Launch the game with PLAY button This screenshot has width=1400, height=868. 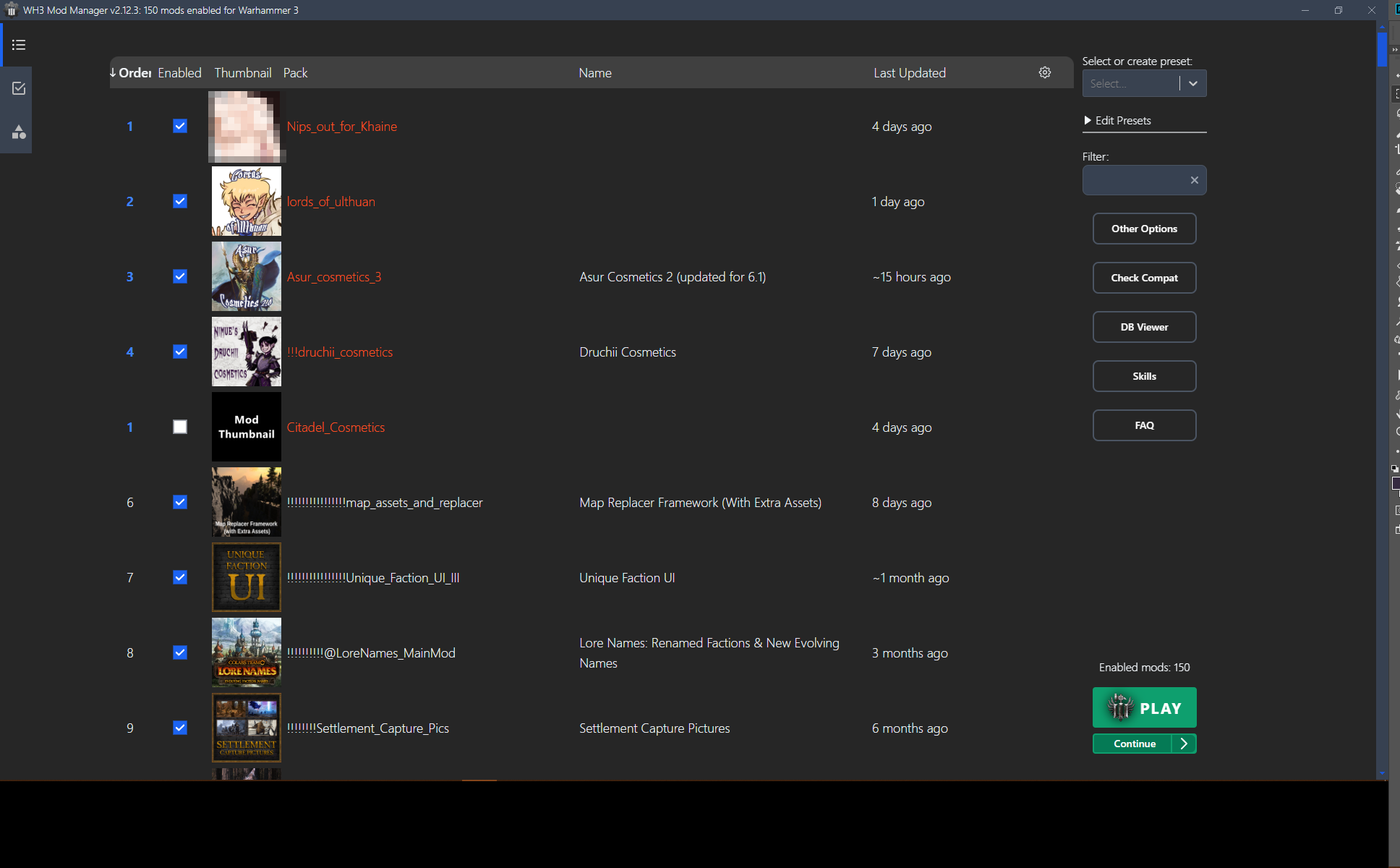(1144, 707)
